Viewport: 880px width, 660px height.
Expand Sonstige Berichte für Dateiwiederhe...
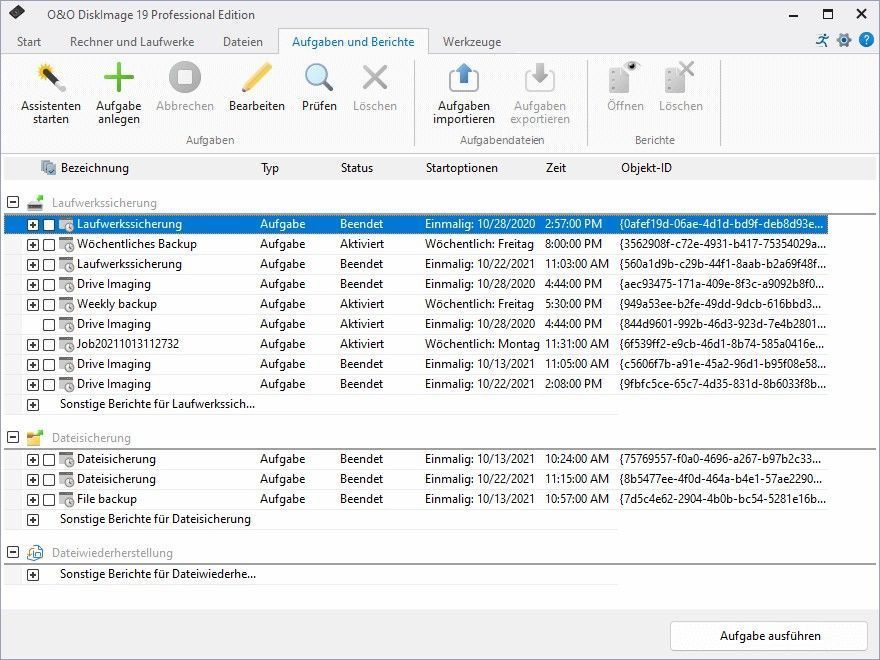[33, 575]
